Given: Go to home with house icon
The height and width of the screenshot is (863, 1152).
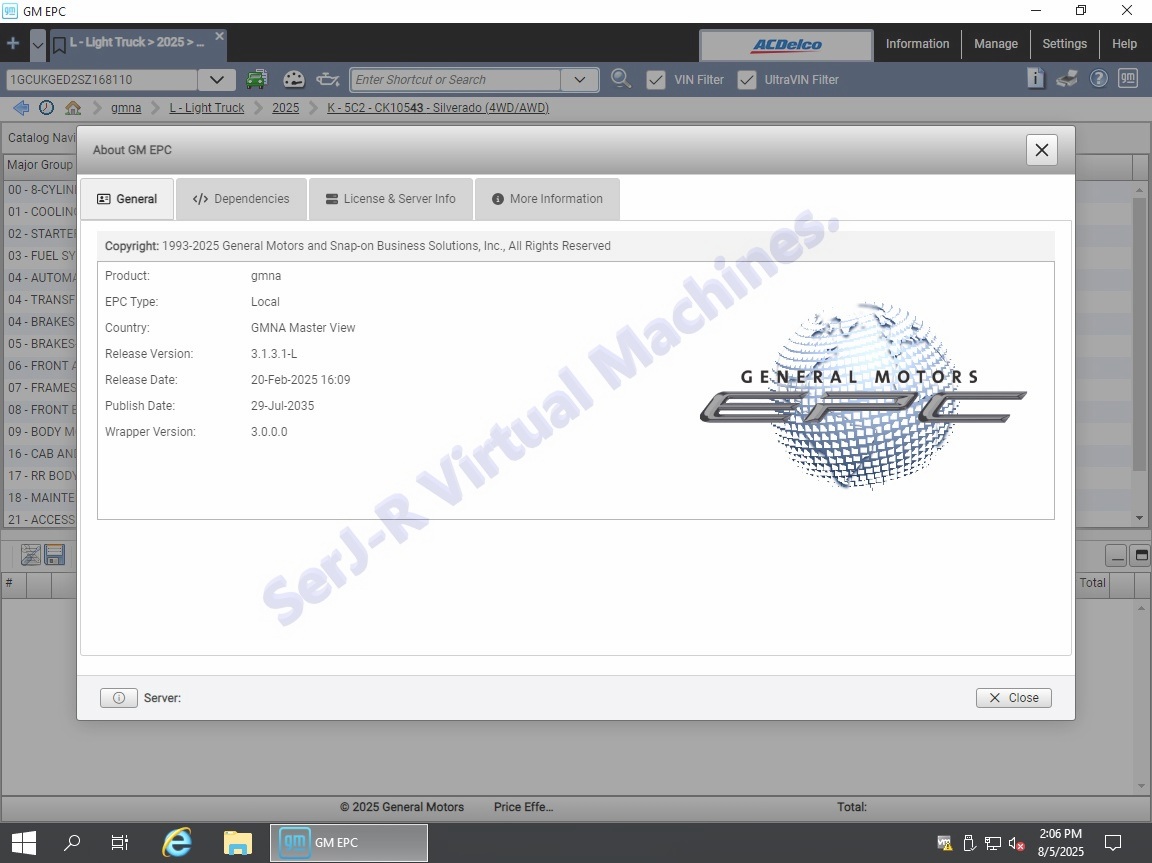Looking at the screenshot, I should coord(73,108).
